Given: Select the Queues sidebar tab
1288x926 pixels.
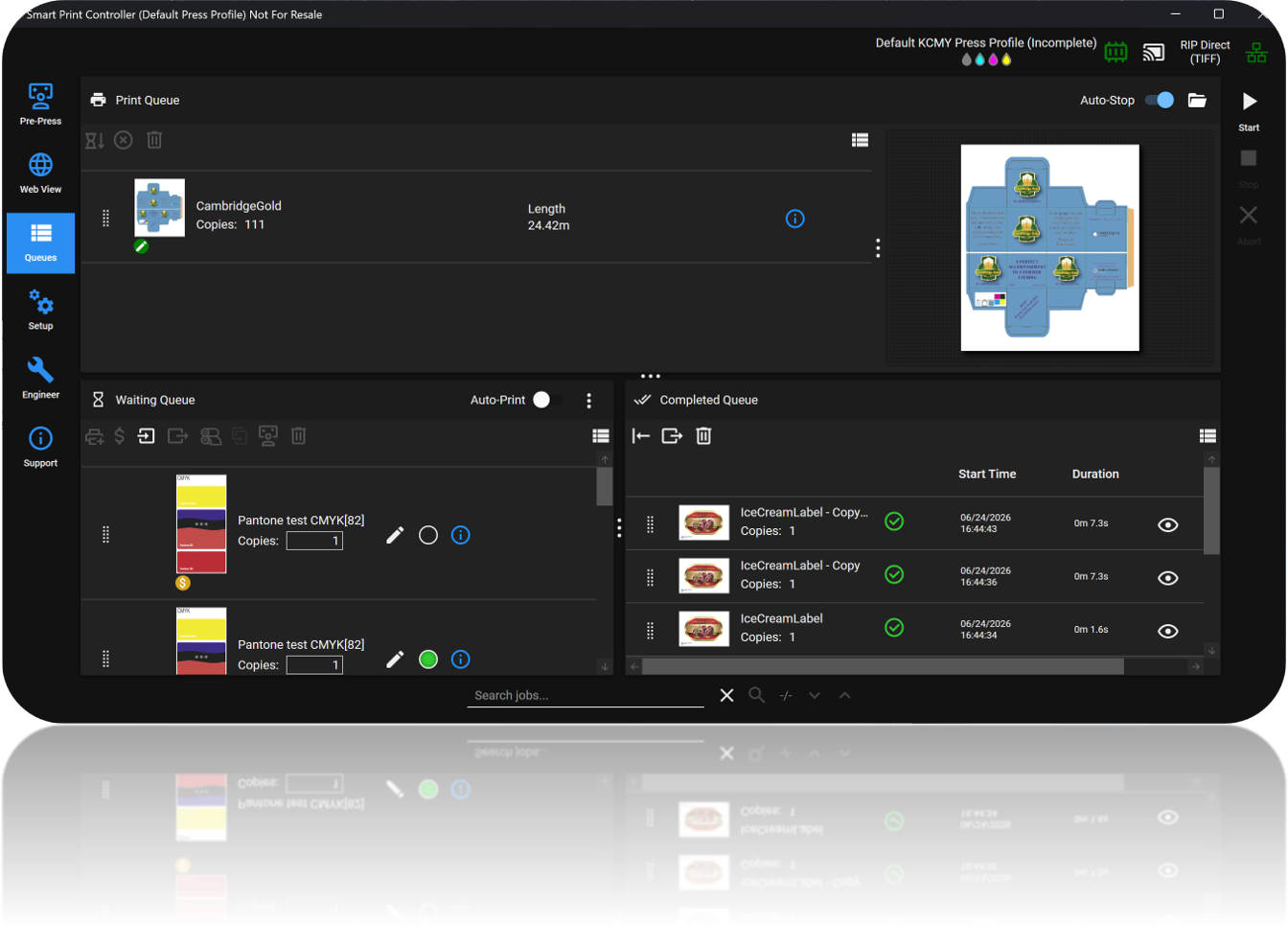Looking at the screenshot, I should click(40, 243).
